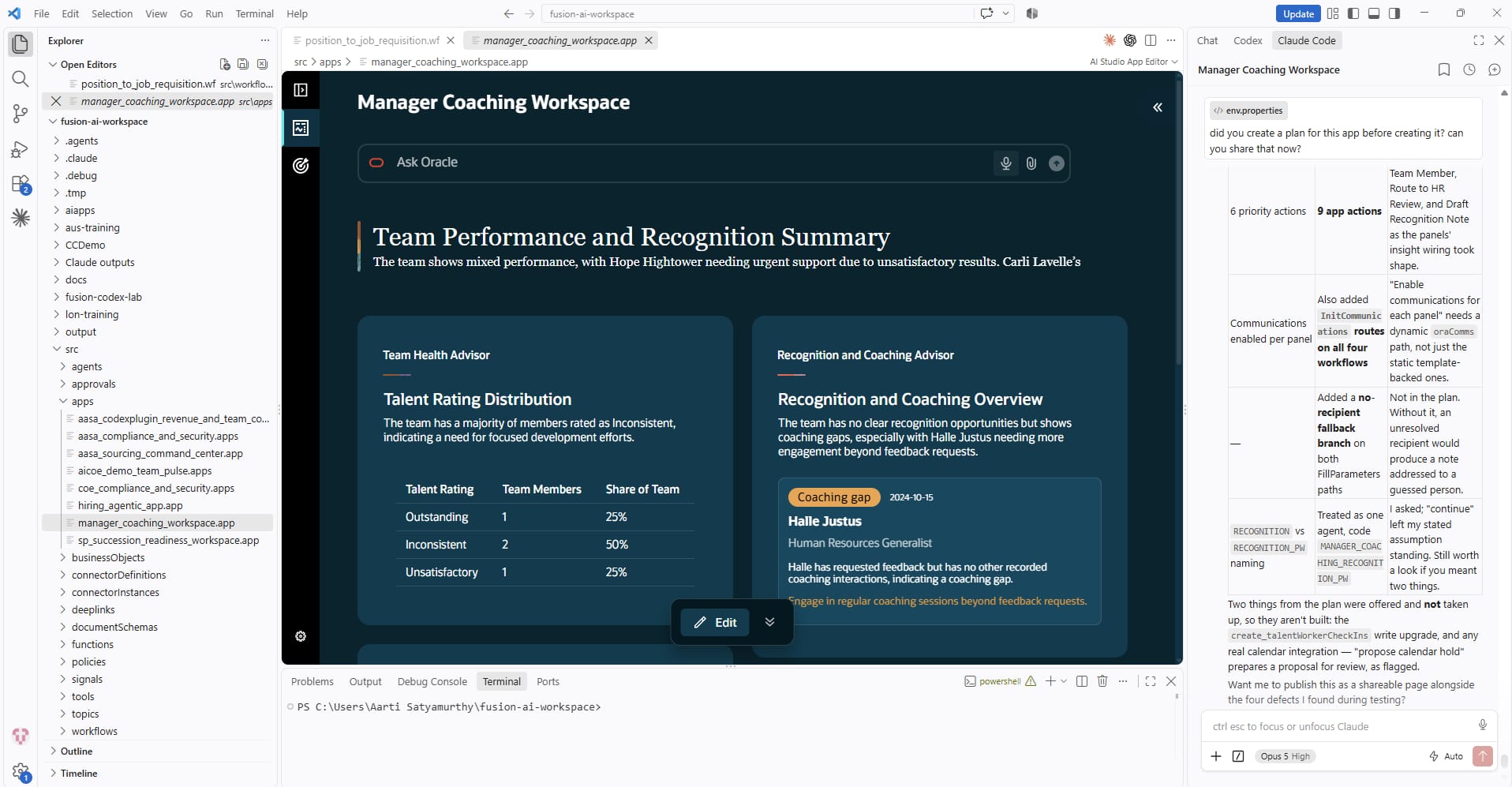Open hiring_agentic_app.app in the explorer

coord(130,506)
